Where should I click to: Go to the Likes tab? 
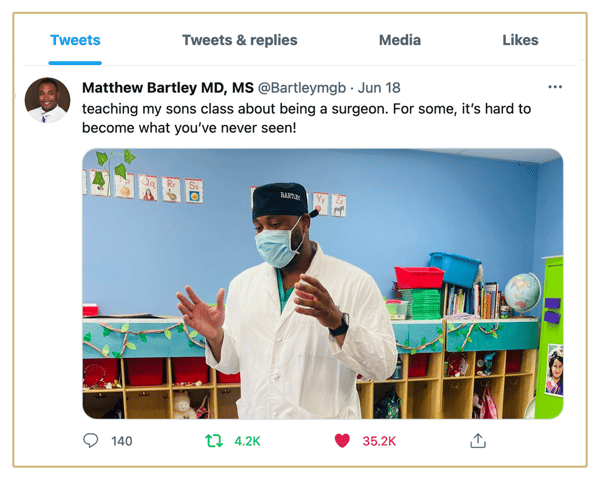click(x=520, y=40)
